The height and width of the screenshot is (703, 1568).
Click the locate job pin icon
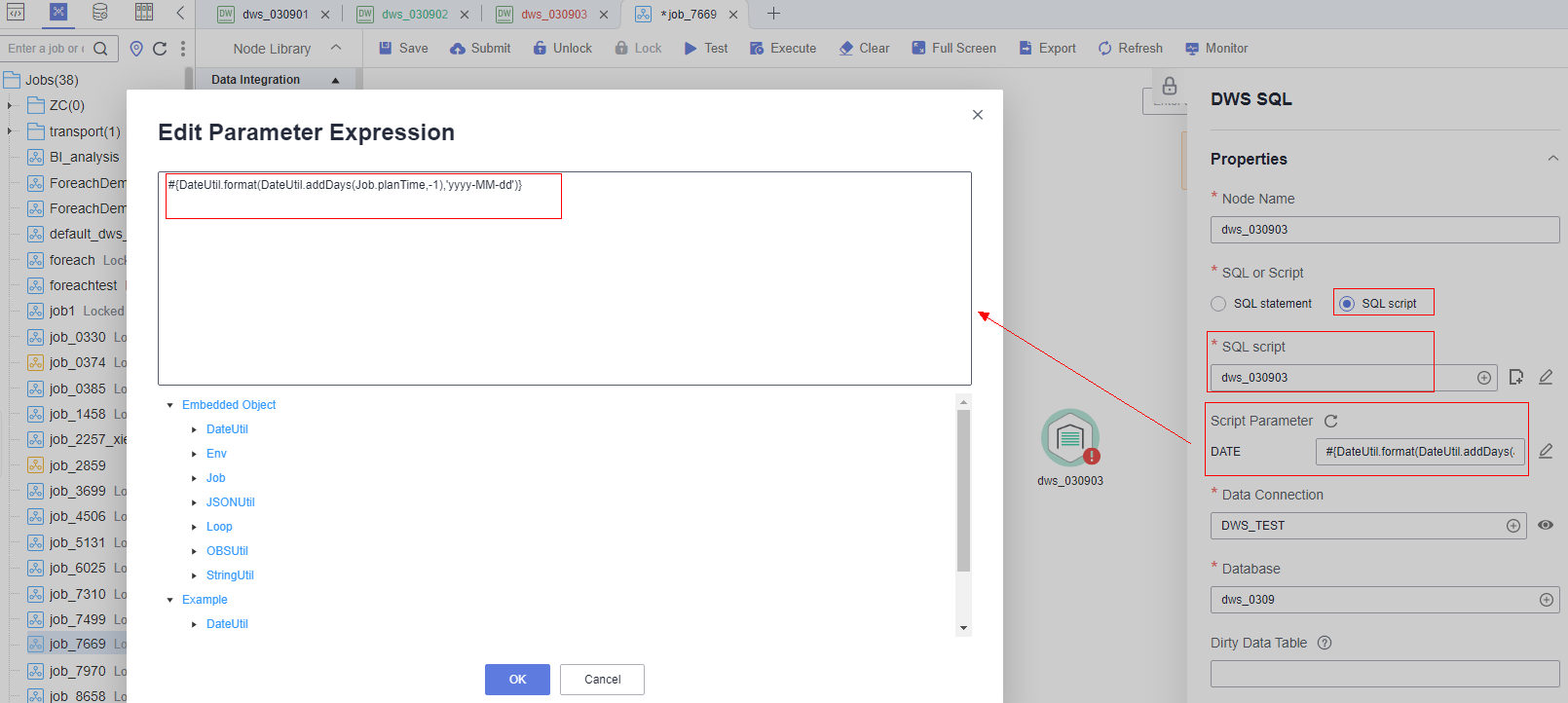136,48
